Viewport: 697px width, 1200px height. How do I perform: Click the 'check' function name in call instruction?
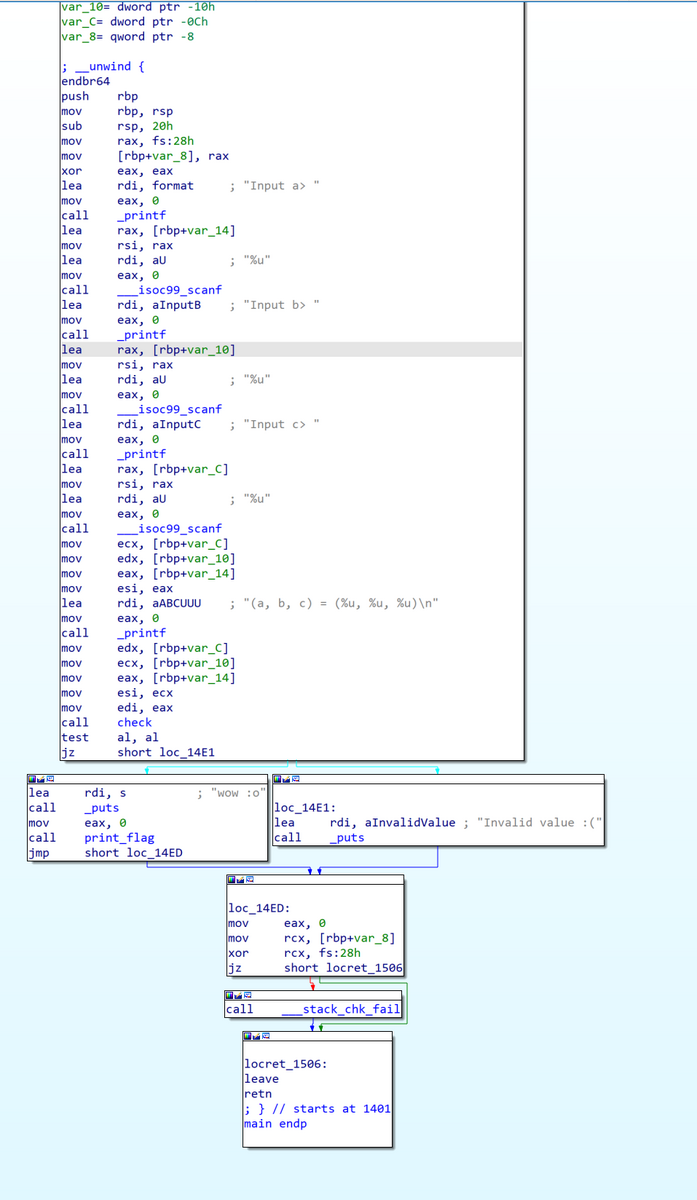pos(135,722)
